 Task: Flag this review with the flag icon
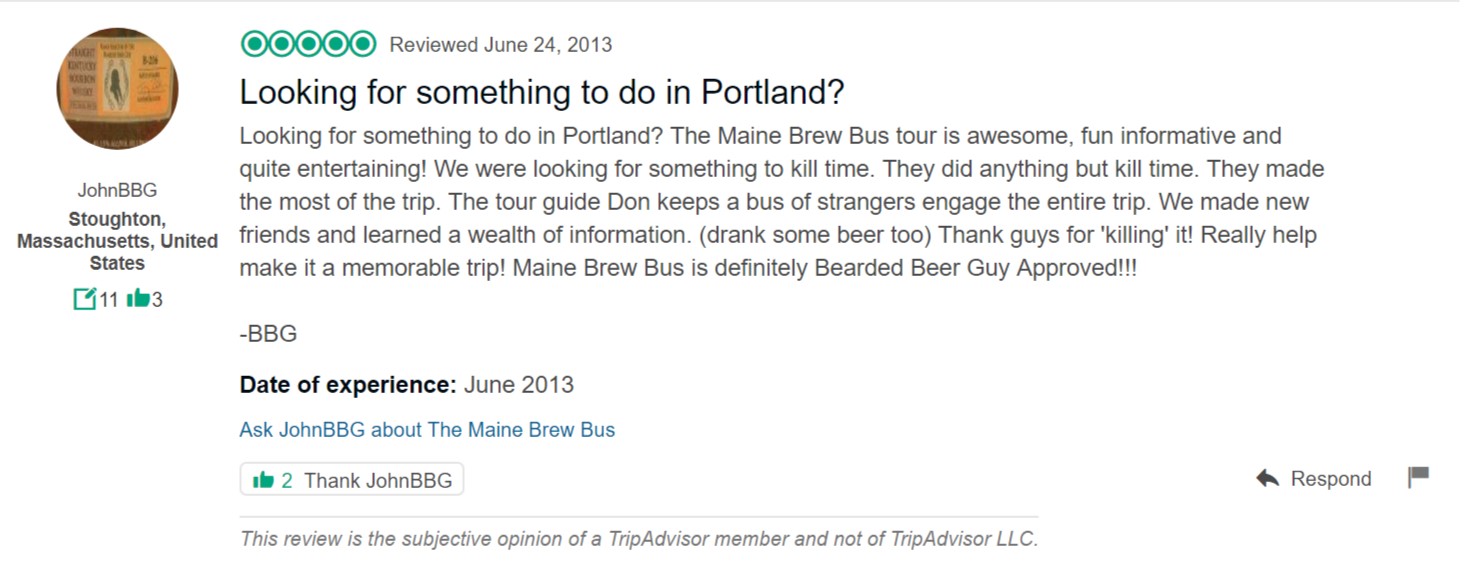[1418, 477]
